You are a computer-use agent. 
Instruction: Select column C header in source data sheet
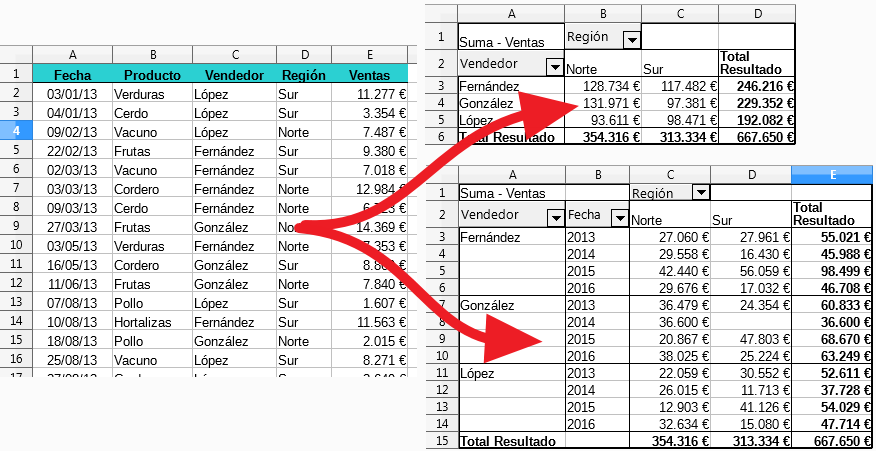click(234, 54)
